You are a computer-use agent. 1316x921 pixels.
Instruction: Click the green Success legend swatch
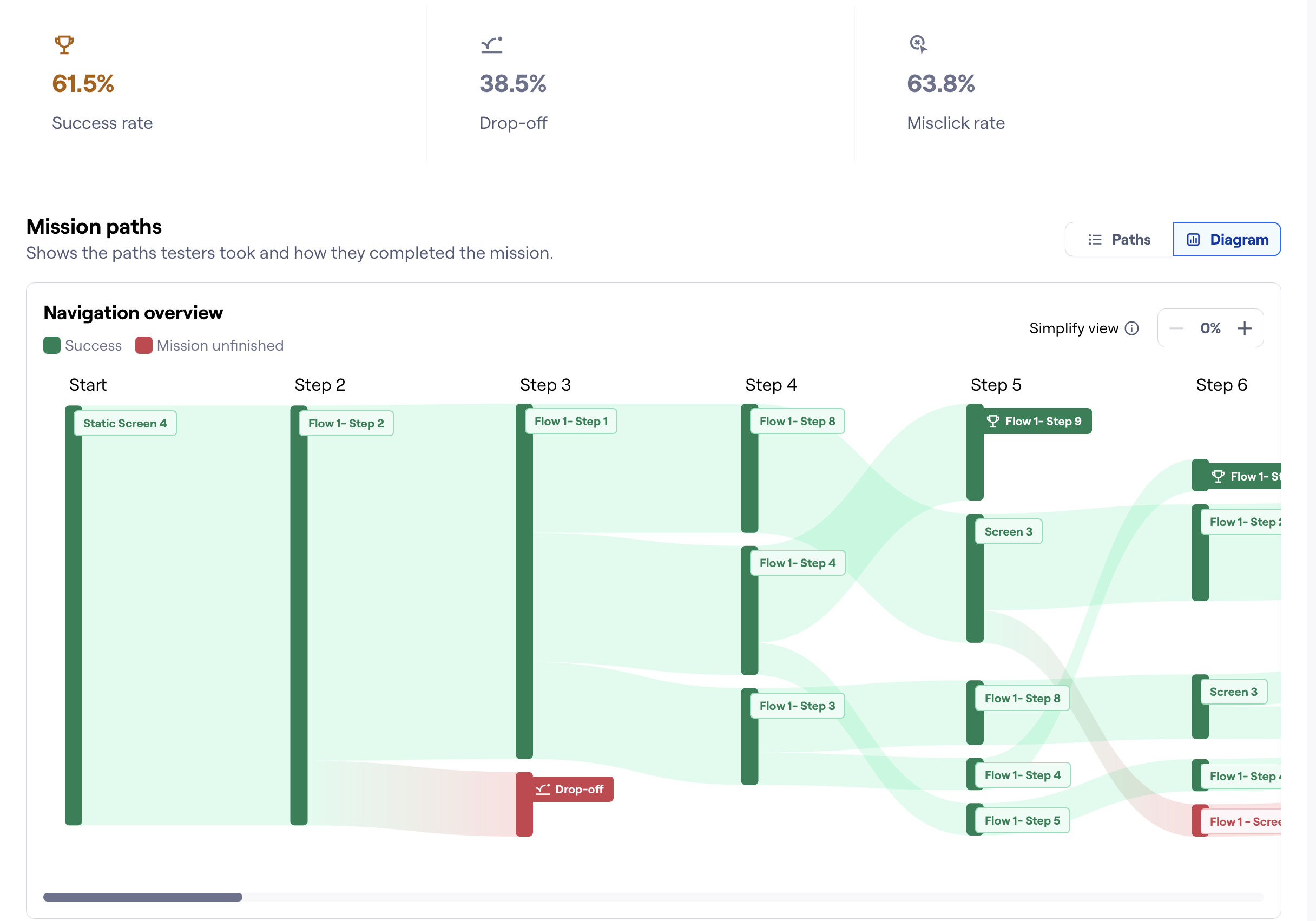click(x=51, y=346)
